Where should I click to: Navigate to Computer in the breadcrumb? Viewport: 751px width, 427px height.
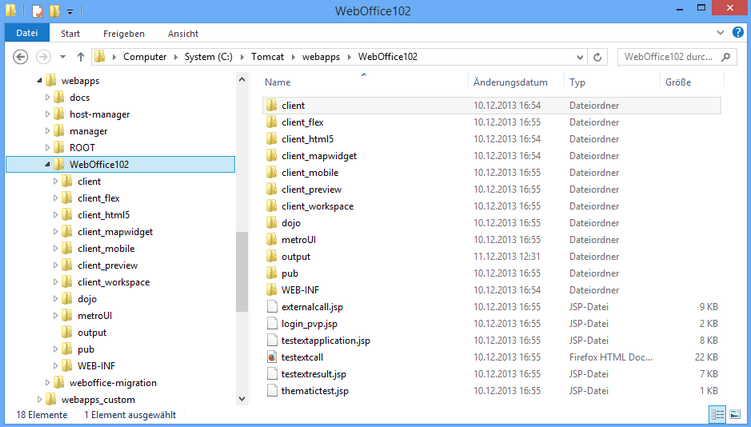[x=145, y=56]
